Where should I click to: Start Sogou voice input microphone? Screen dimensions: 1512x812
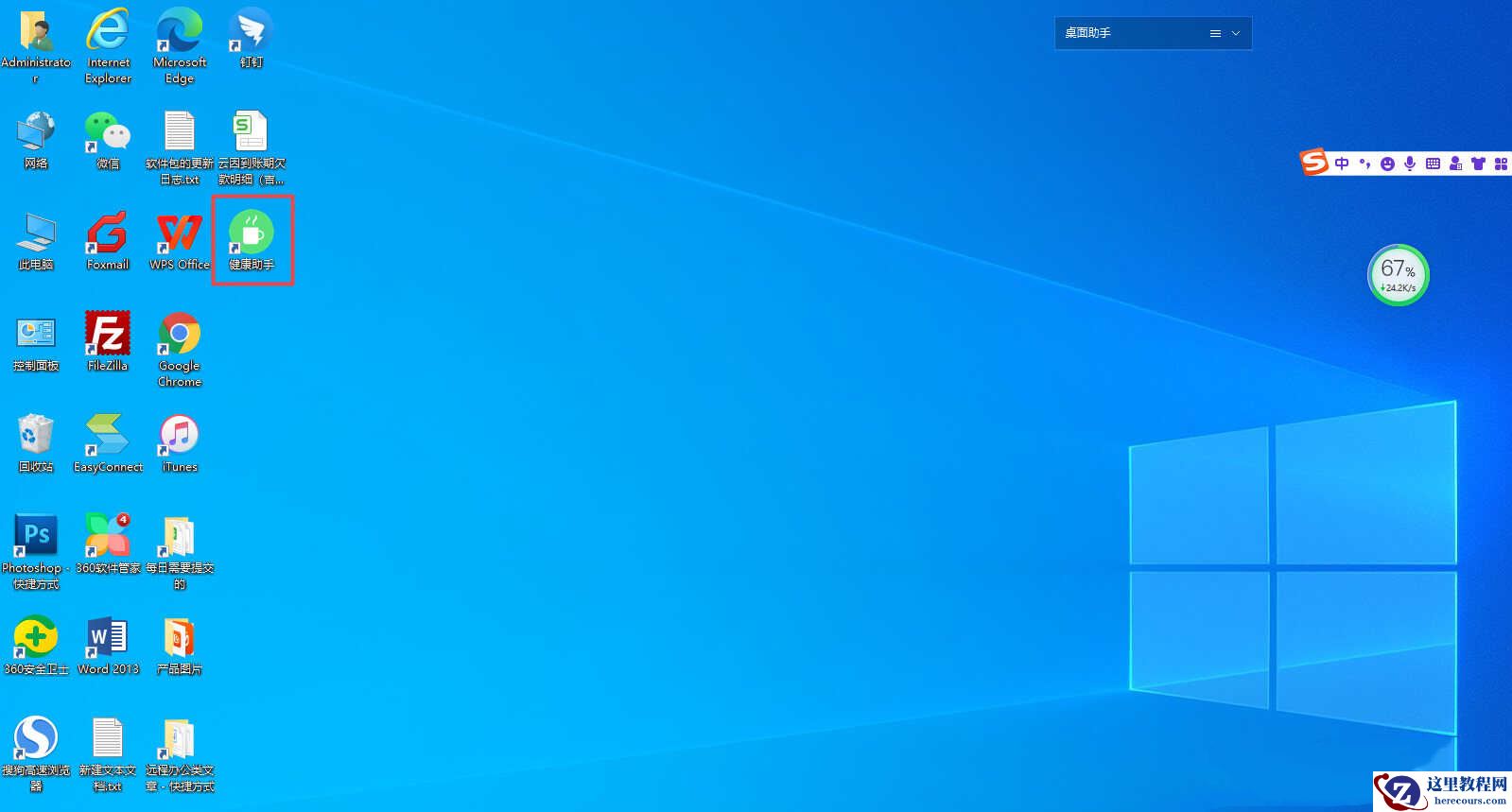click(x=1410, y=164)
